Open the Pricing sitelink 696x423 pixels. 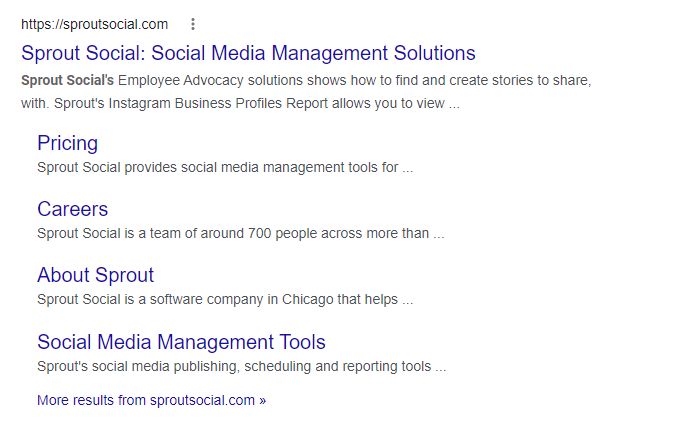pyautogui.click(x=67, y=143)
